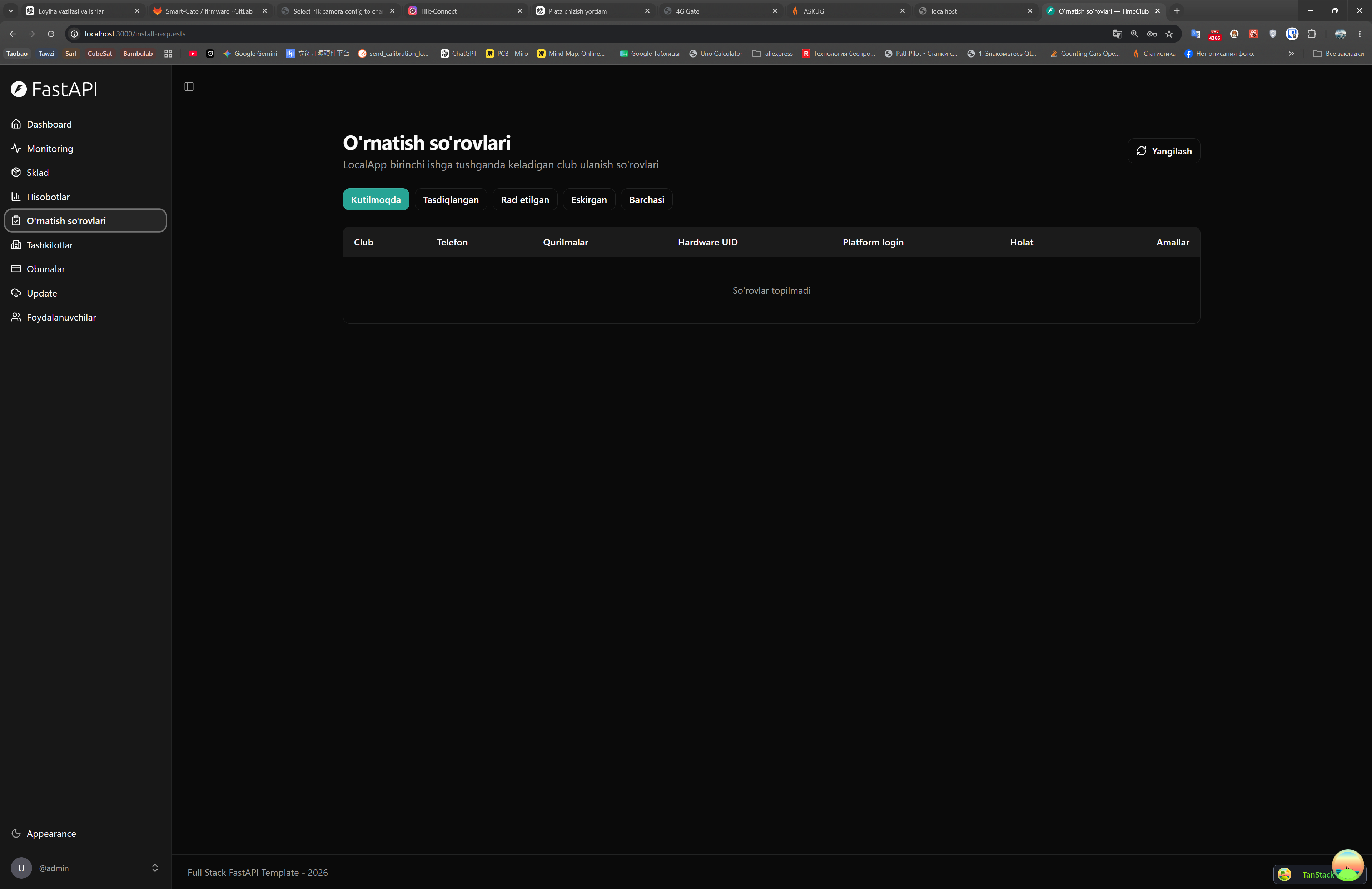This screenshot has width=1372, height=889.
Task: Click the Yangilash refresh button
Action: 1164,151
